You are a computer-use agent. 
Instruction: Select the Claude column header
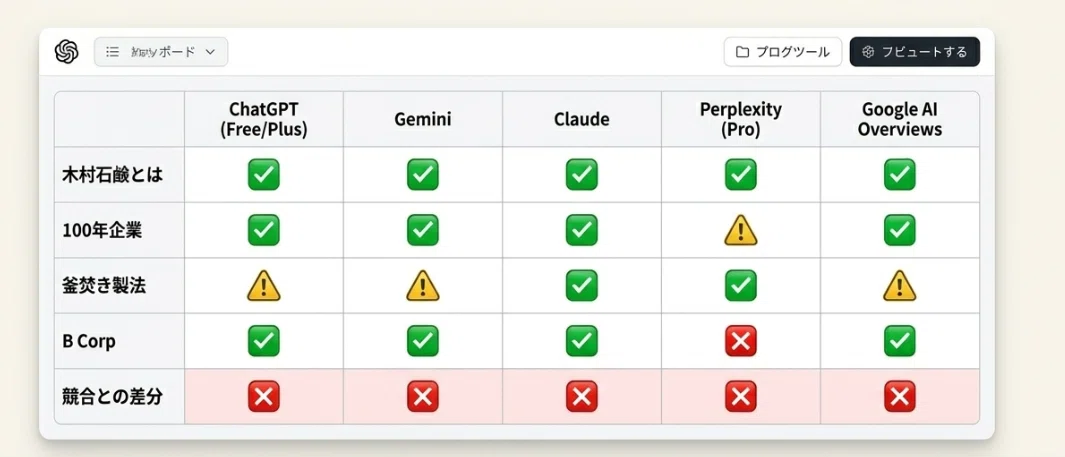click(581, 120)
